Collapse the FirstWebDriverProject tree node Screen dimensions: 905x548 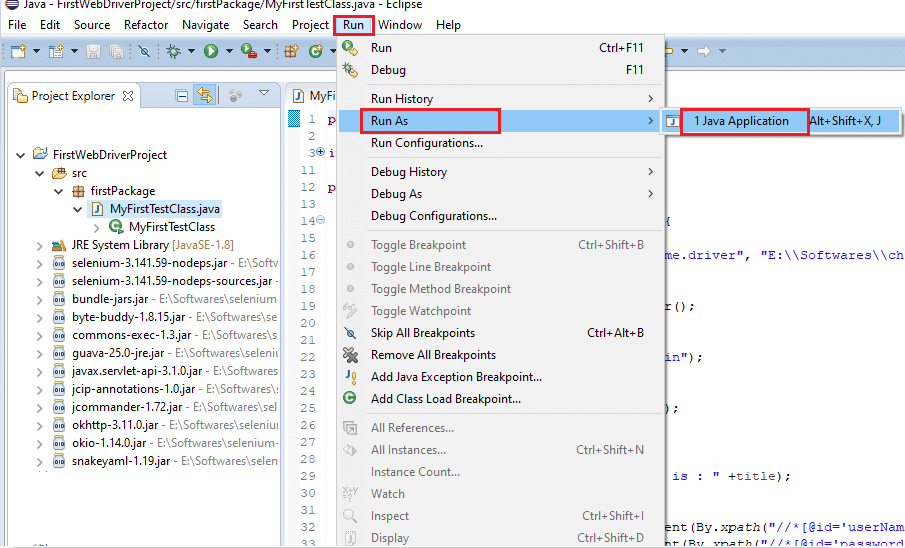(21, 155)
